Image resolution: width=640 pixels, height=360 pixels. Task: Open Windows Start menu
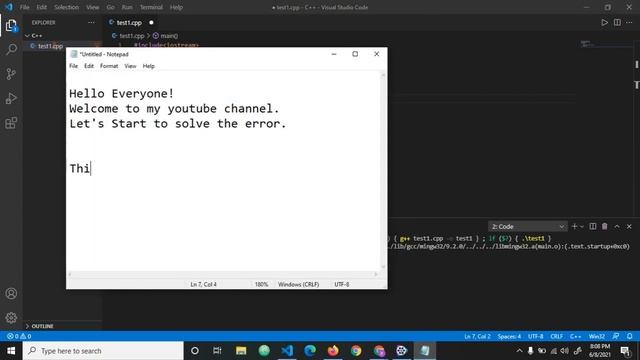tap(11, 351)
